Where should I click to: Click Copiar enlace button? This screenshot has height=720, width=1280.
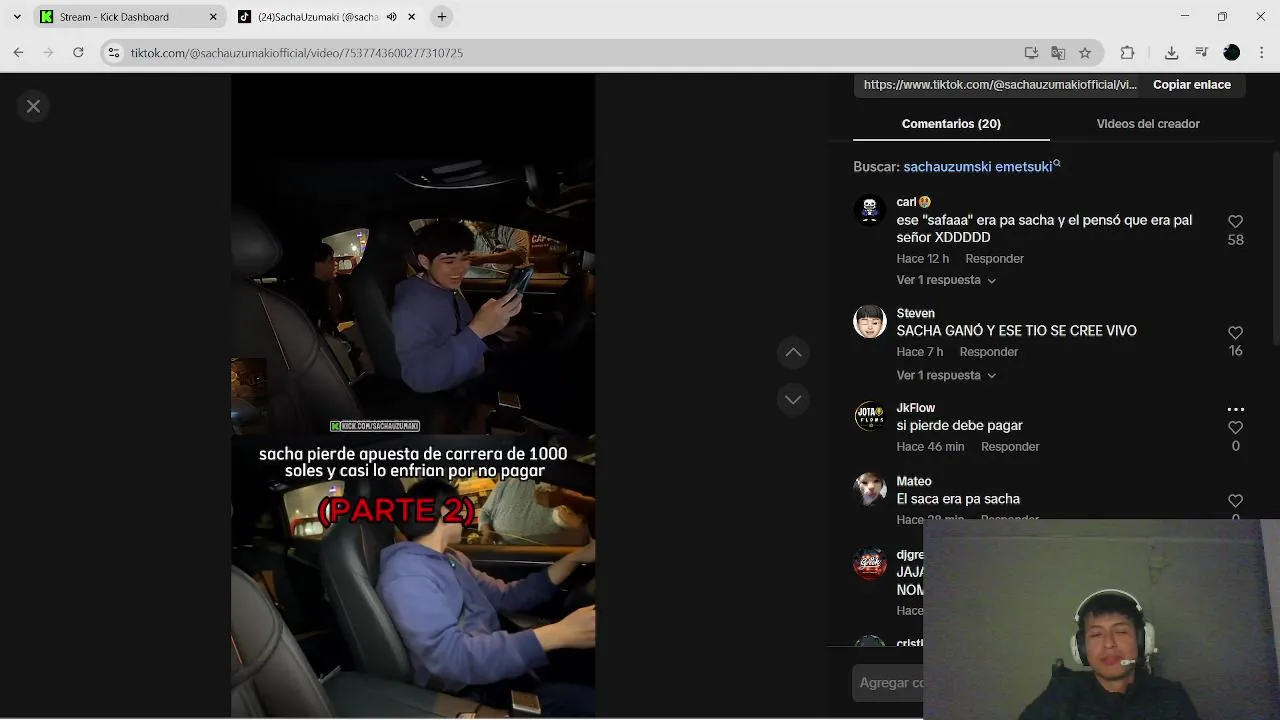[1192, 85]
